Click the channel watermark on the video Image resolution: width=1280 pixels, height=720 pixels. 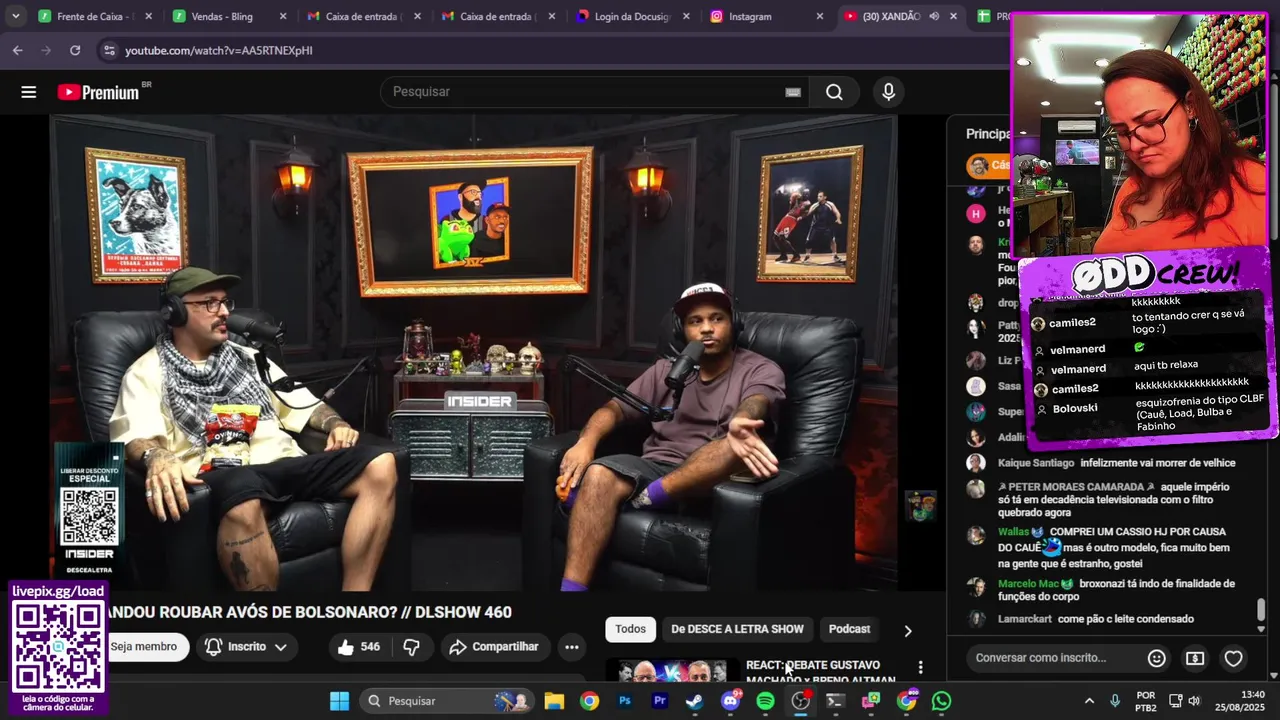coord(920,506)
